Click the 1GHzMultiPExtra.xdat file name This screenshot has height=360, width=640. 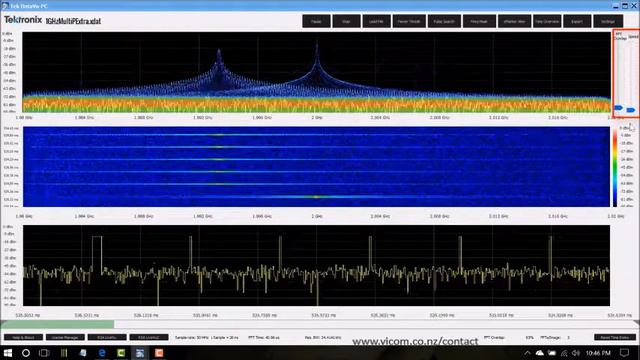pyautogui.click(x=73, y=21)
